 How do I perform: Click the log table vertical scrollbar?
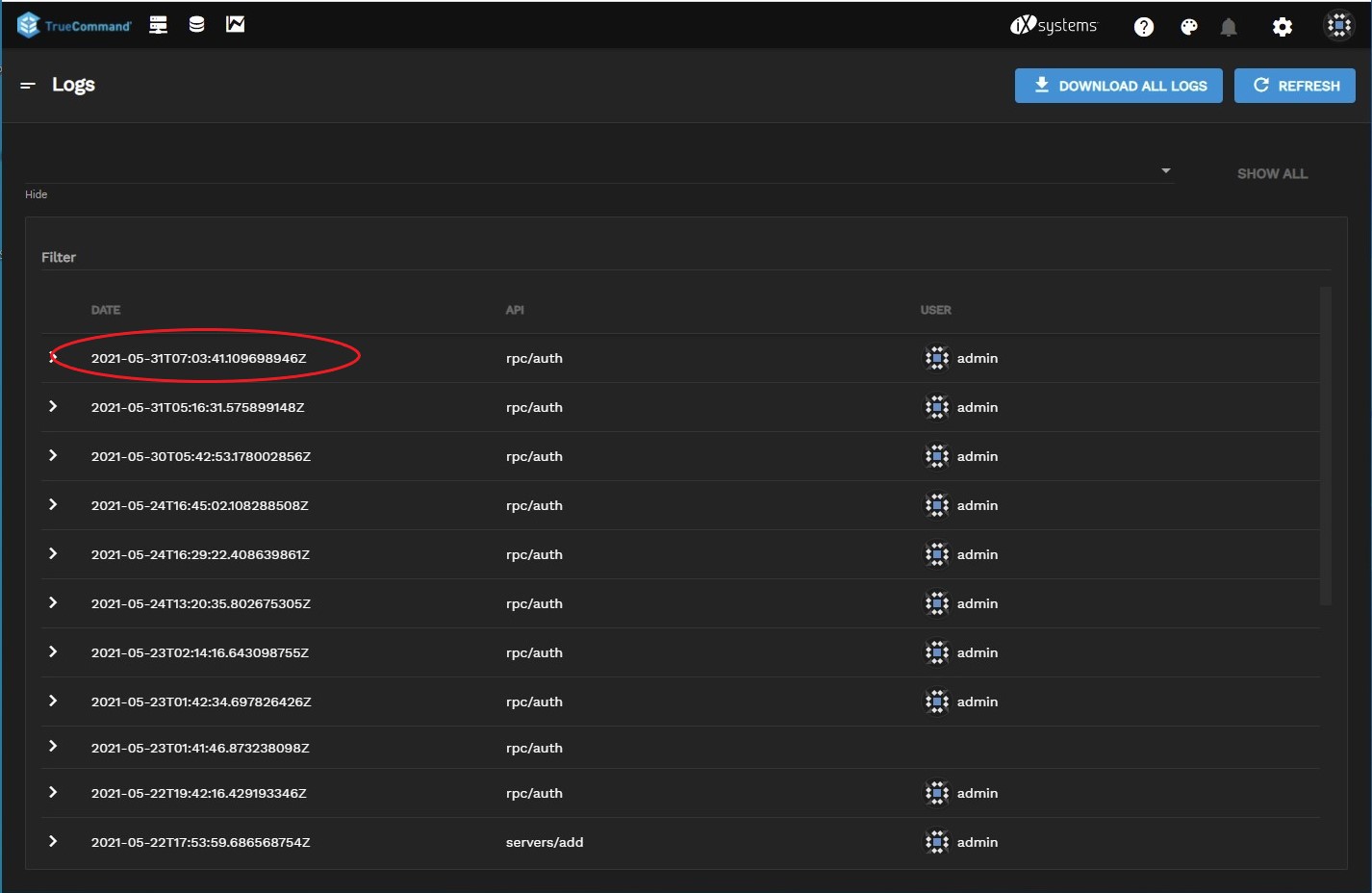pos(1326,446)
